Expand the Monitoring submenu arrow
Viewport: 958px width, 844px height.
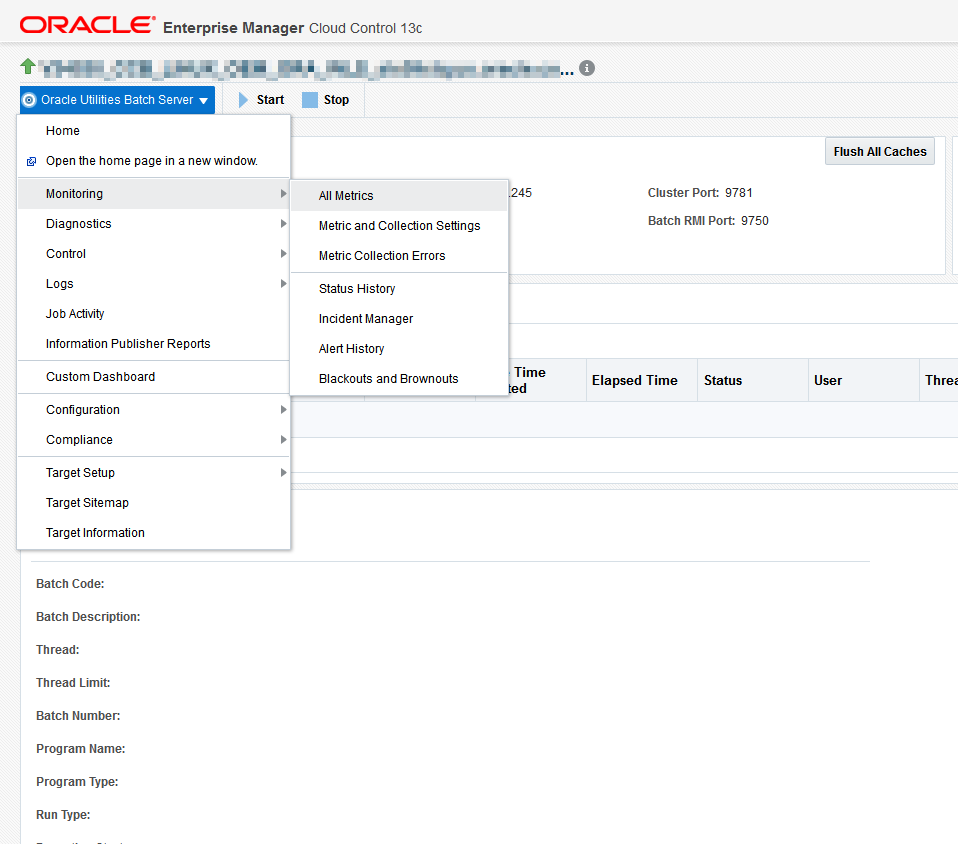coord(283,194)
